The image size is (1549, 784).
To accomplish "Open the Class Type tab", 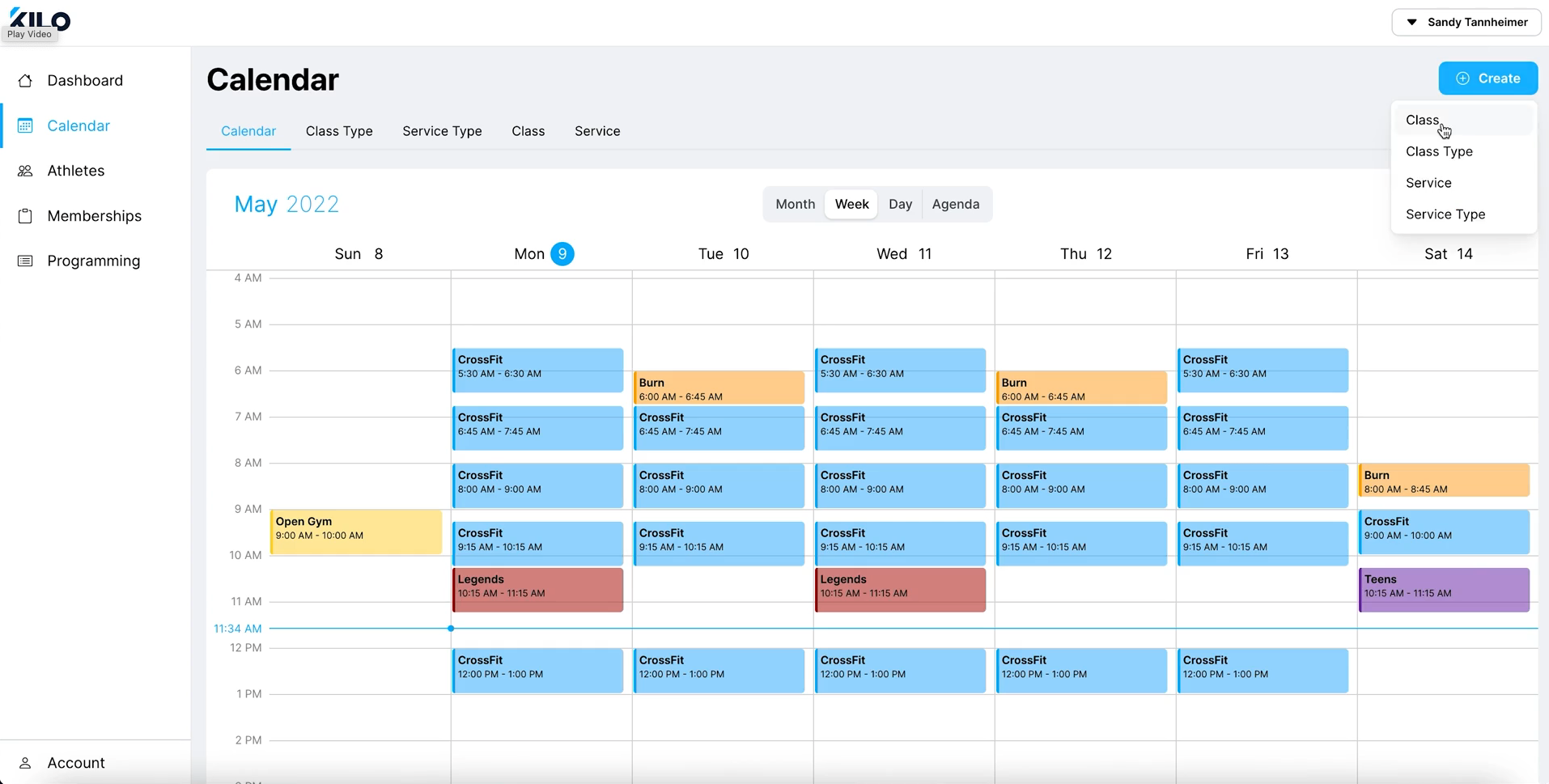I will 339,131.
